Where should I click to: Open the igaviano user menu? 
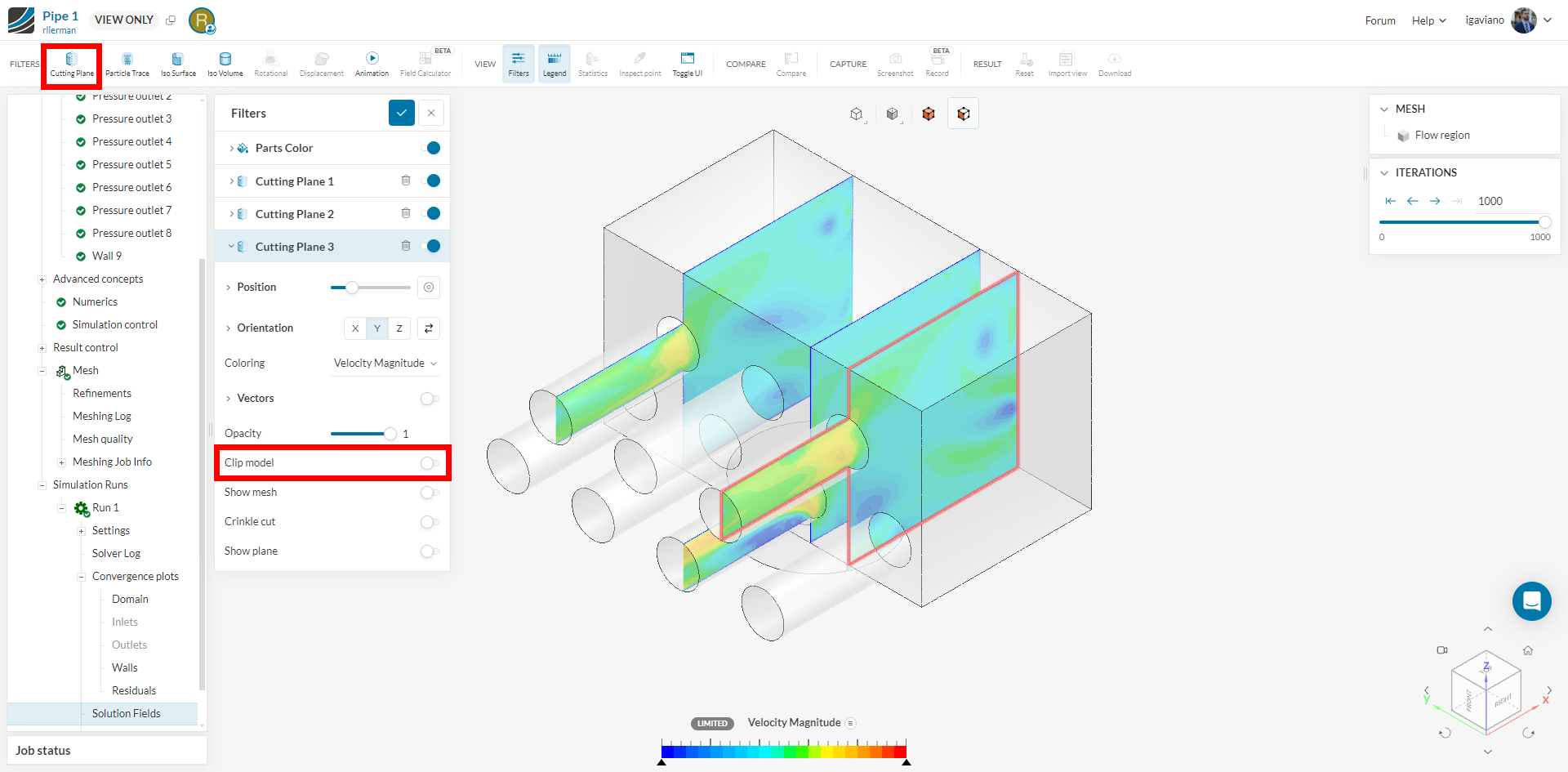pyautogui.click(x=1508, y=20)
